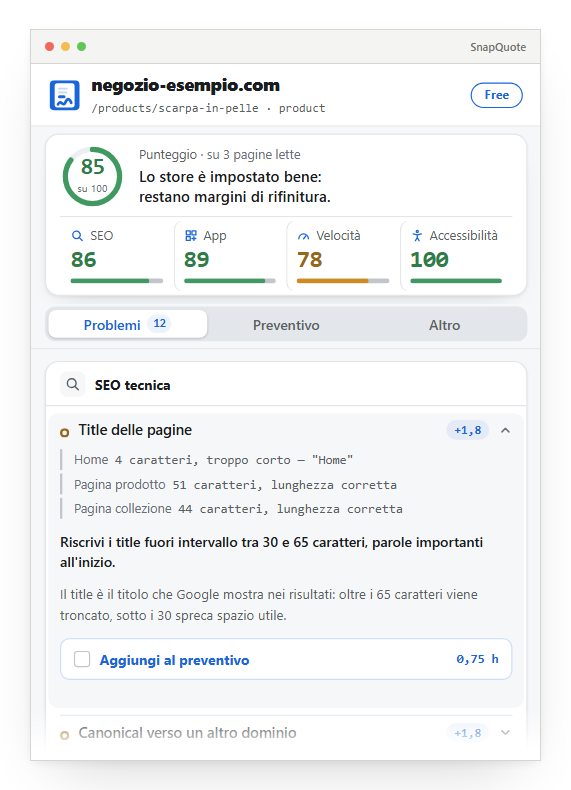Image resolution: width=571 pixels, height=790 pixels.
Task: Click the Free plan badge button
Action: click(496, 95)
